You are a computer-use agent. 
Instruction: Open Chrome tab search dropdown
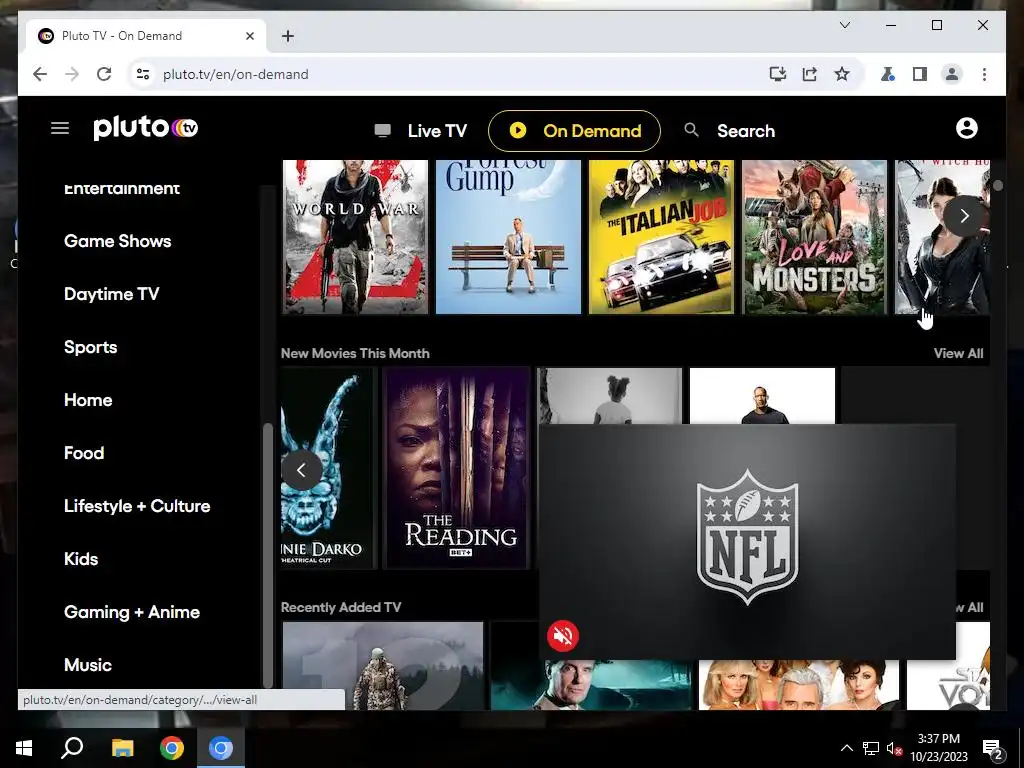(844, 25)
